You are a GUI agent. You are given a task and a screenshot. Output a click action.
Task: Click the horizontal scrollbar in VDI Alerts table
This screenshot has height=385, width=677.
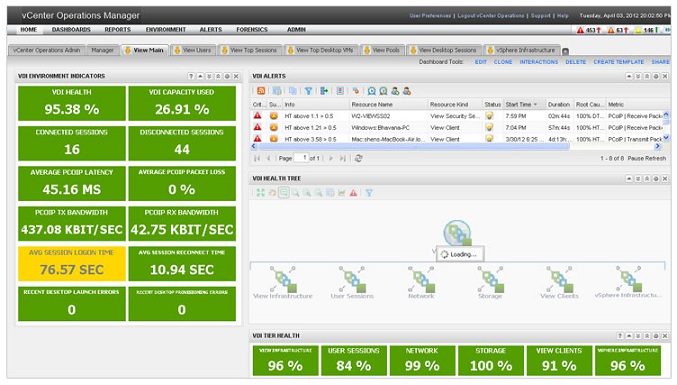pyautogui.click(x=414, y=147)
